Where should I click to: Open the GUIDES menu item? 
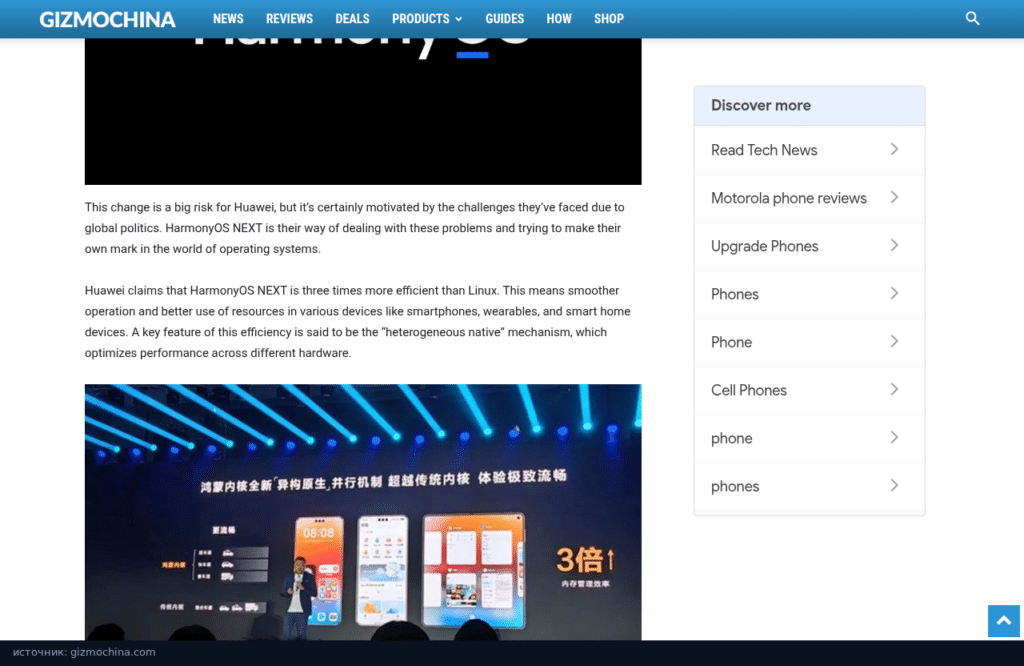tap(505, 19)
